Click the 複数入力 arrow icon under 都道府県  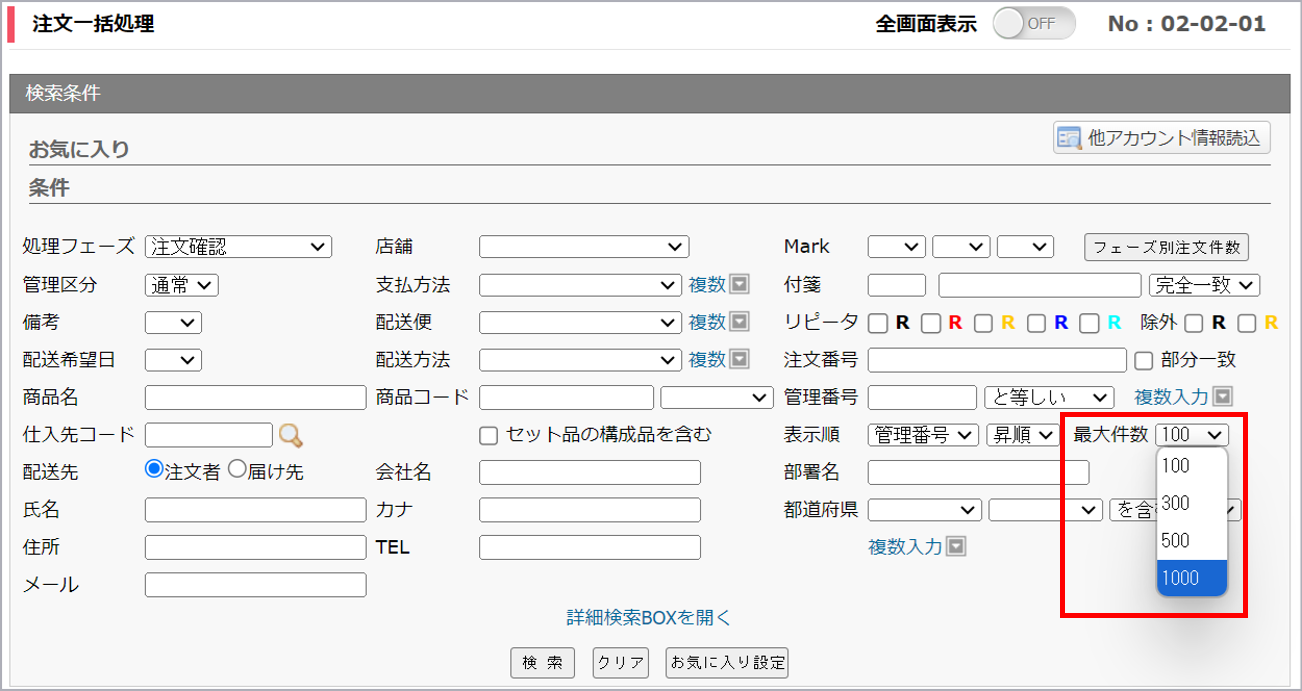coord(956,547)
